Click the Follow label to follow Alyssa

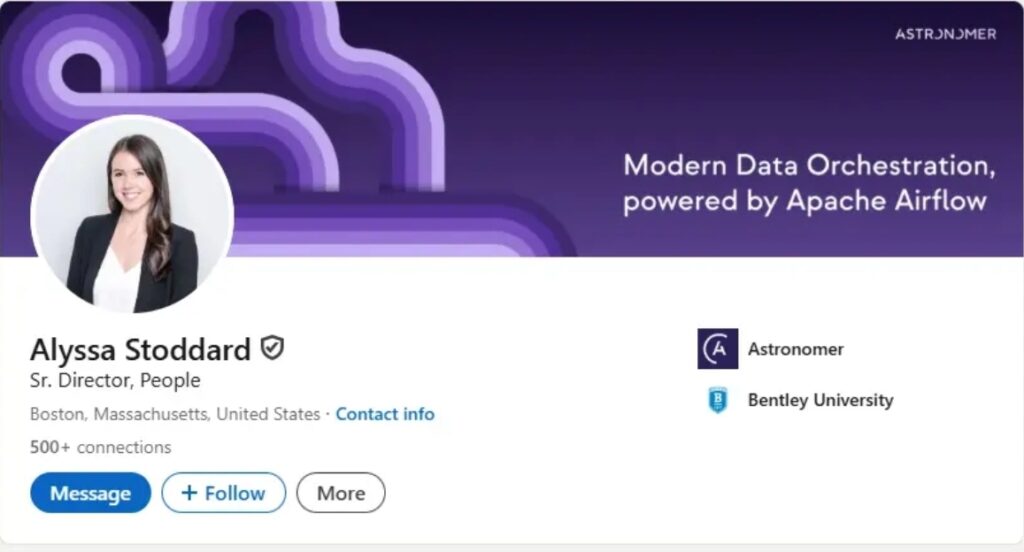click(235, 493)
